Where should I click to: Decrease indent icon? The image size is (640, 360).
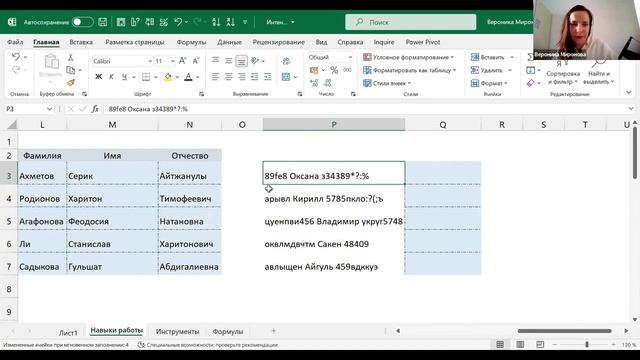(x=255, y=77)
